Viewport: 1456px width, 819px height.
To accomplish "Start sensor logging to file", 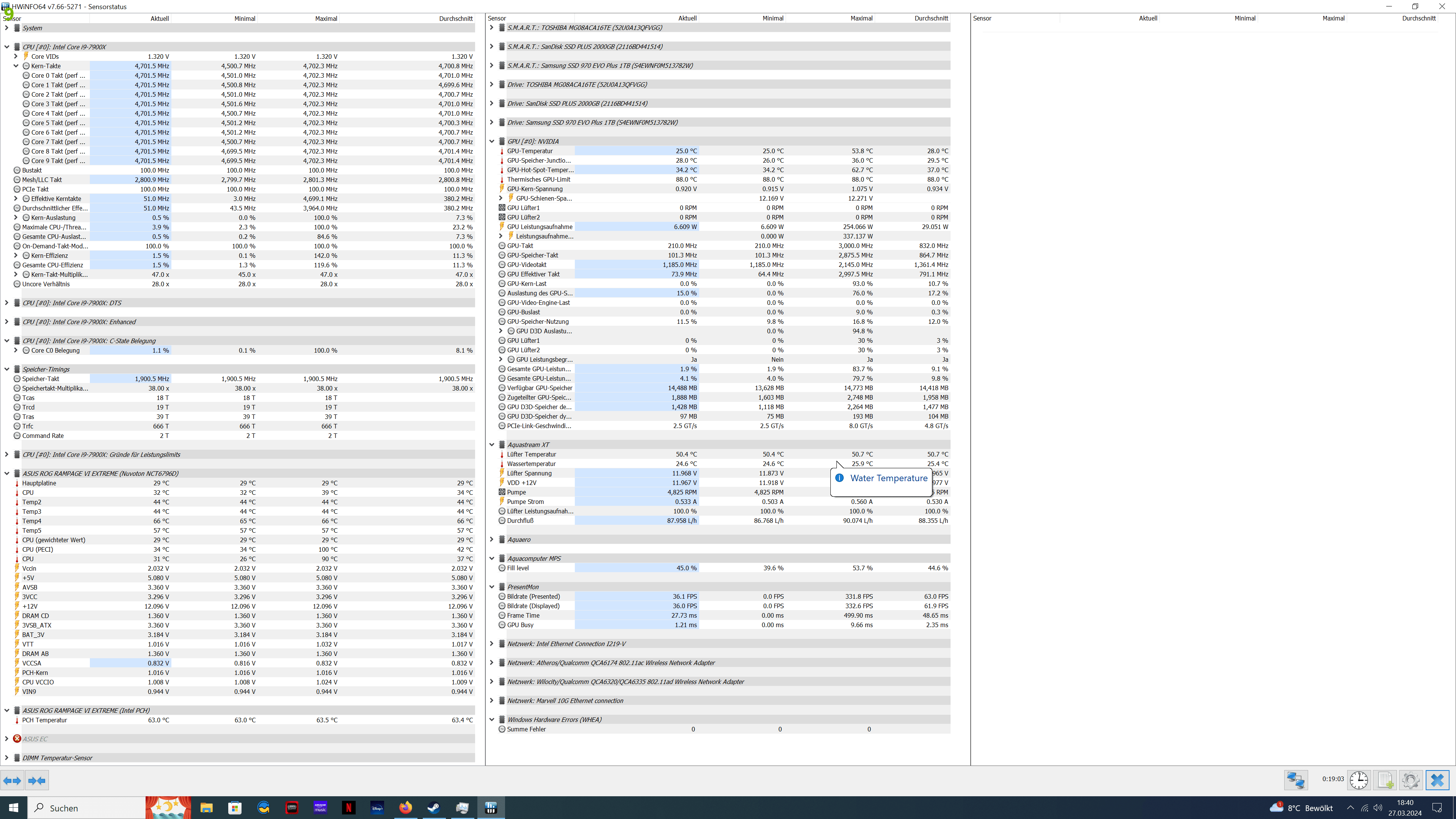I will 1385,781.
